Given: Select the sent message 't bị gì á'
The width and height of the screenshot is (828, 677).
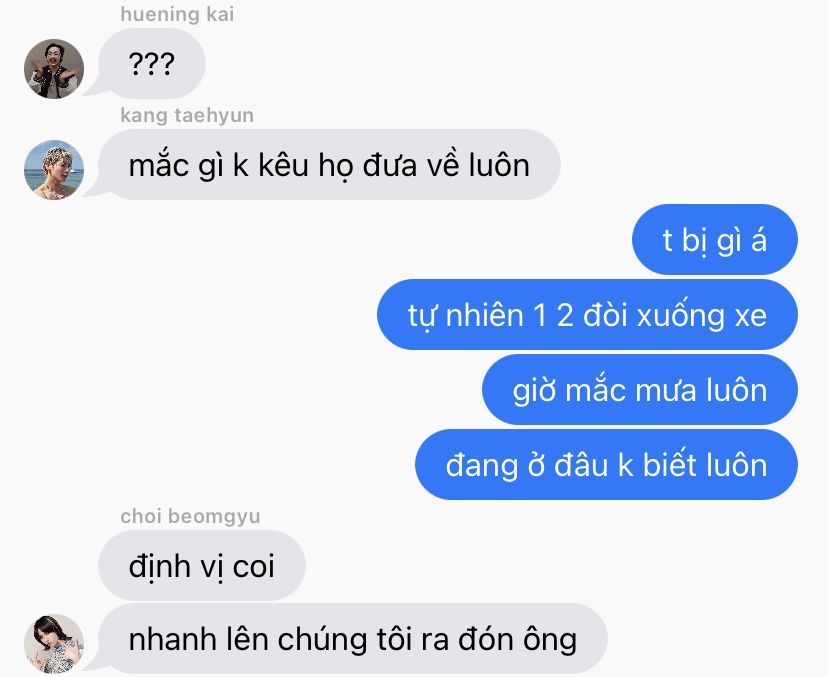Looking at the screenshot, I should pyautogui.click(x=714, y=240).
